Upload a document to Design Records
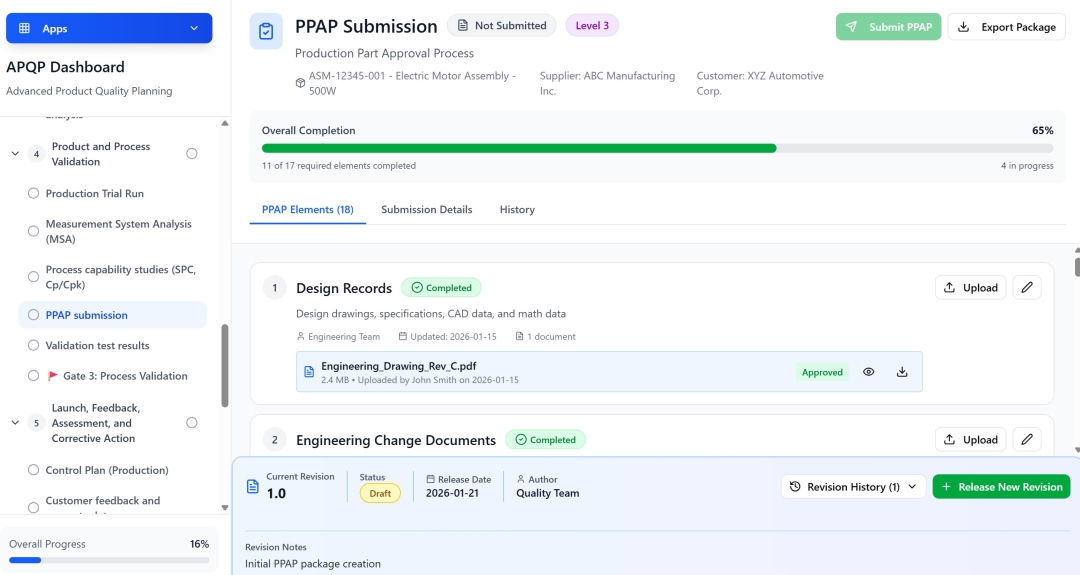Image resolution: width=1080 pixels, height=575 pixels. 970,287
